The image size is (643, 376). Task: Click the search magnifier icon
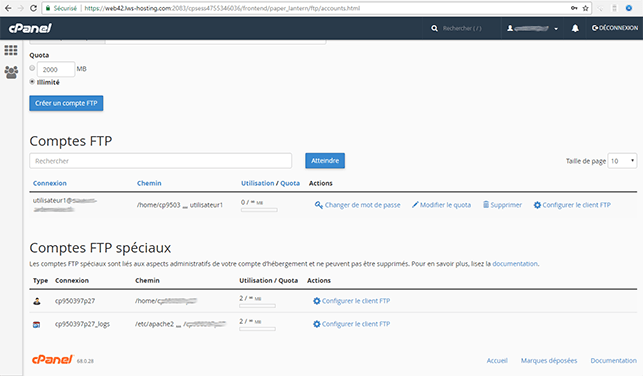434,28
